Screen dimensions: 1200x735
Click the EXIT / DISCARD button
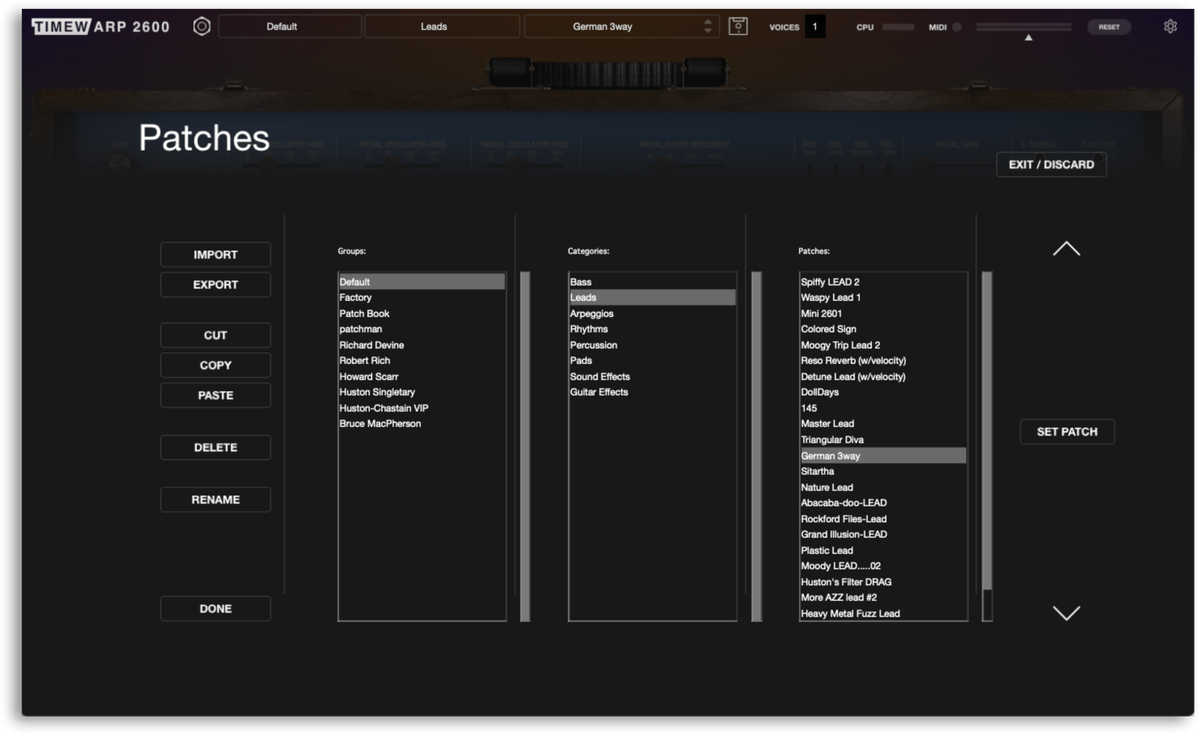click(1051, 165)
